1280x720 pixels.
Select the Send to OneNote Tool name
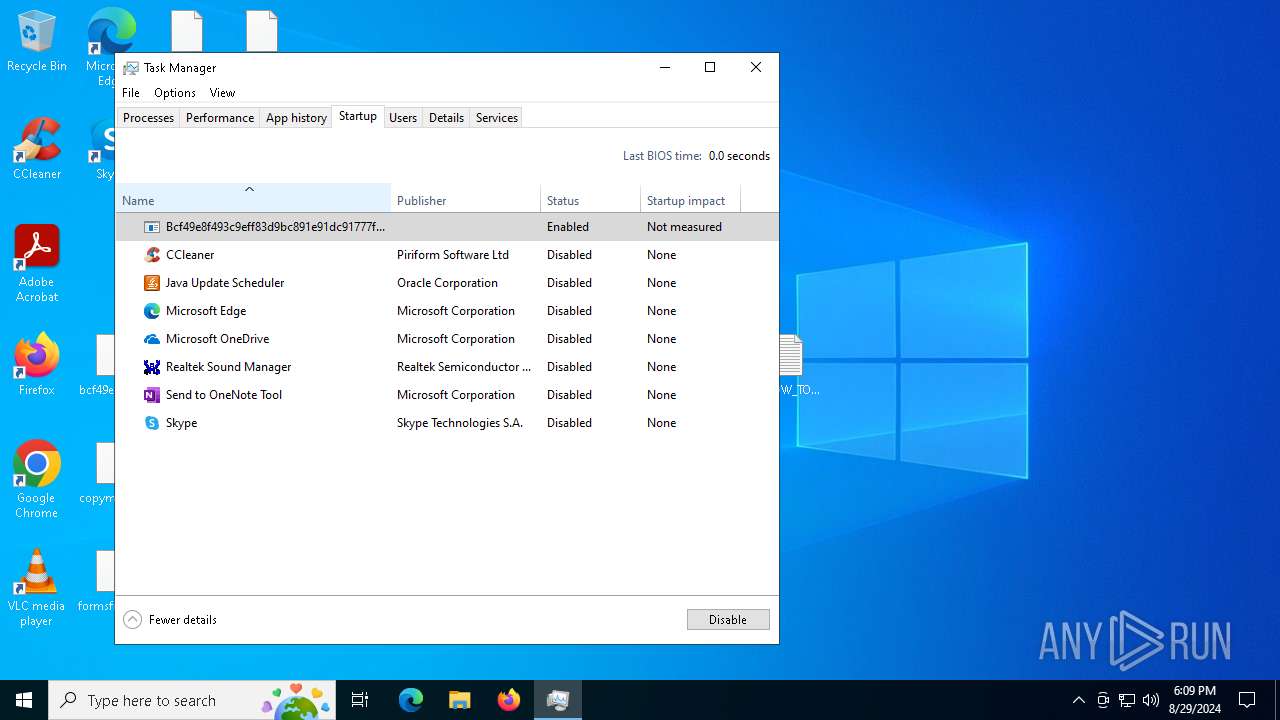coord(224,395)
